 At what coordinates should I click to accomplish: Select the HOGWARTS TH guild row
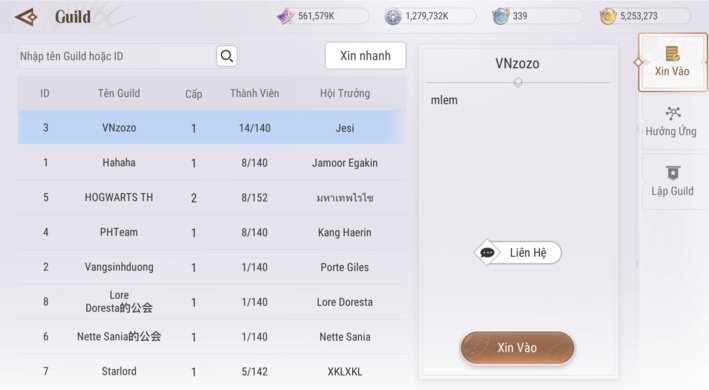(x=212, y=197)
